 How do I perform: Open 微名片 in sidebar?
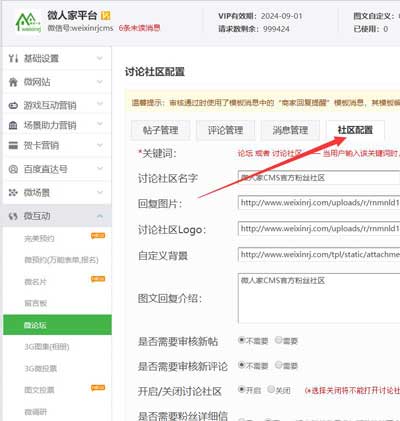(x=35, y=282)
